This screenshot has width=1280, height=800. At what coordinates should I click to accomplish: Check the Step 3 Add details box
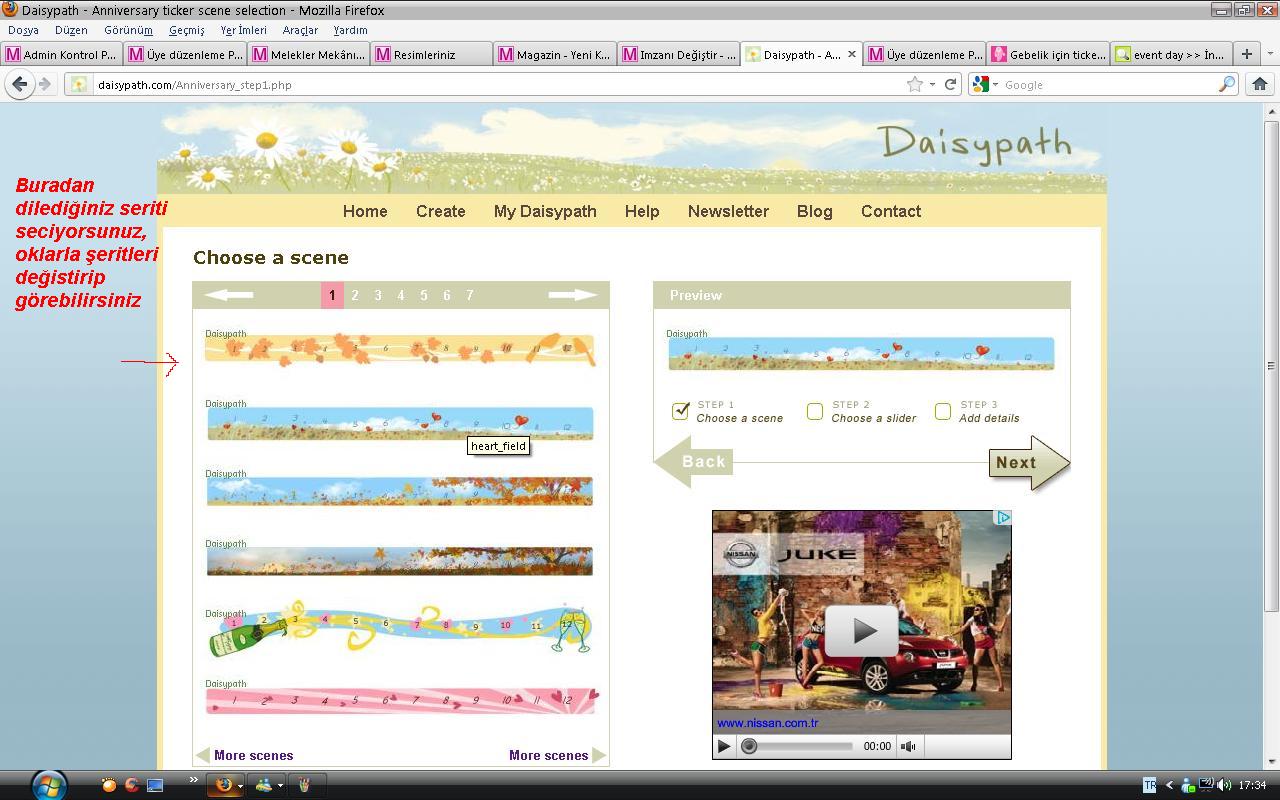point(942,411)
